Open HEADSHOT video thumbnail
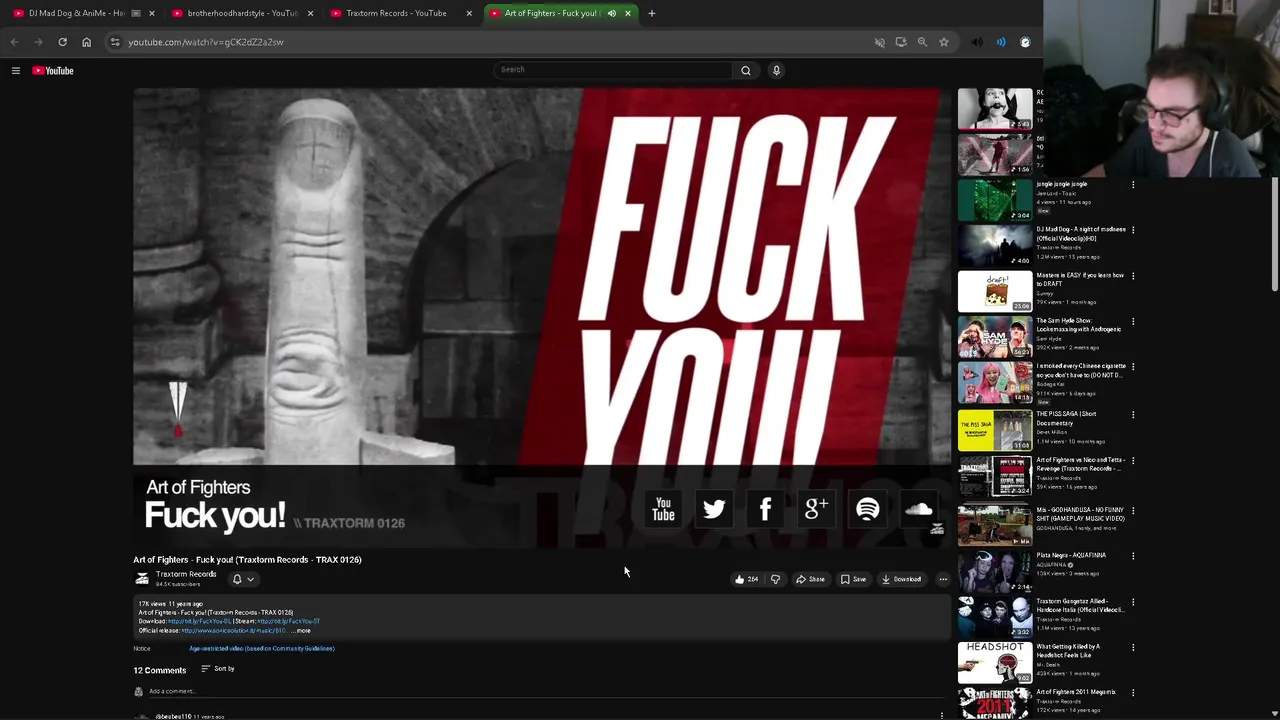Viewport: 1280px width, 720px height. [995, 662]
